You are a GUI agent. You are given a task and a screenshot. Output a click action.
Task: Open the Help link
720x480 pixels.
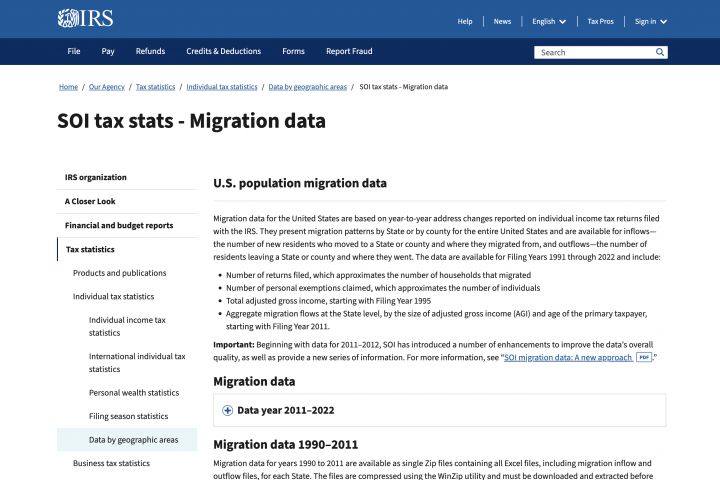(x=465, y=22)
